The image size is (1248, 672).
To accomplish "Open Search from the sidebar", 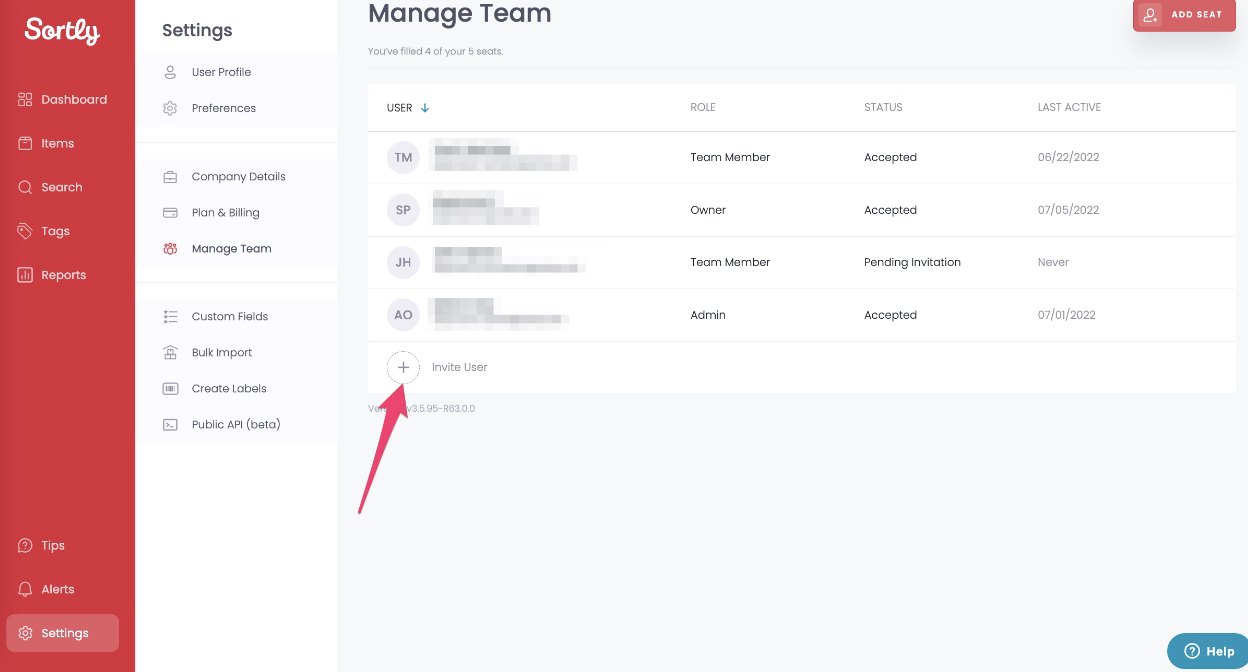I will pos(24,187).
